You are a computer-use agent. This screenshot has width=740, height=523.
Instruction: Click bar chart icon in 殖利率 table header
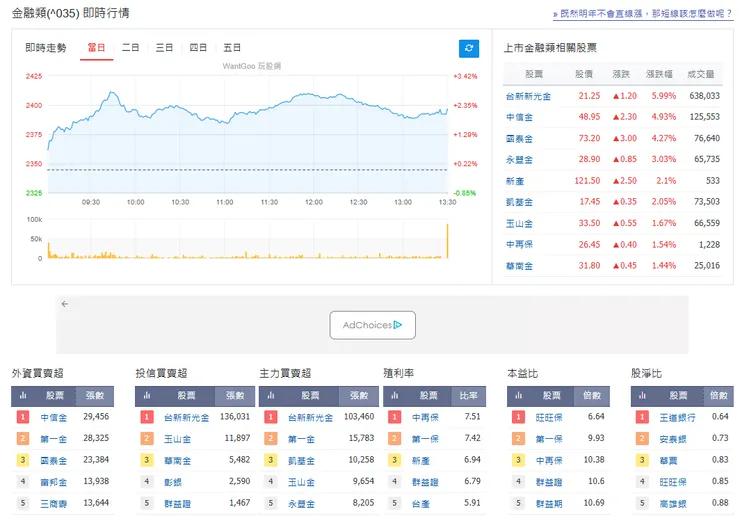(x=394, y=396)
